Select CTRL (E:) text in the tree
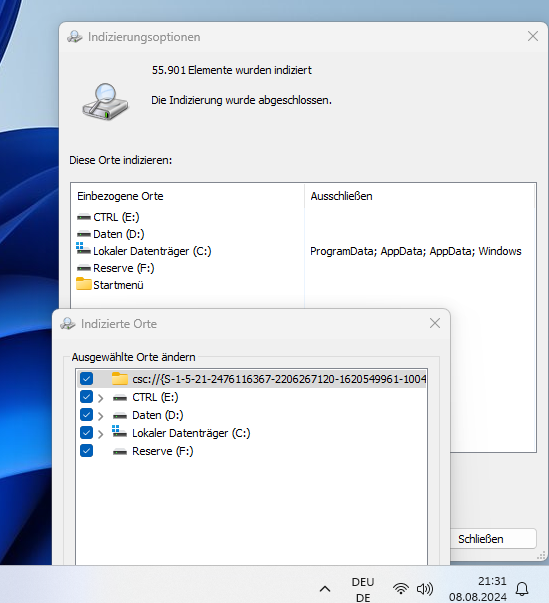The height and width of the screenshot is (603, 549). pos(155,397)
